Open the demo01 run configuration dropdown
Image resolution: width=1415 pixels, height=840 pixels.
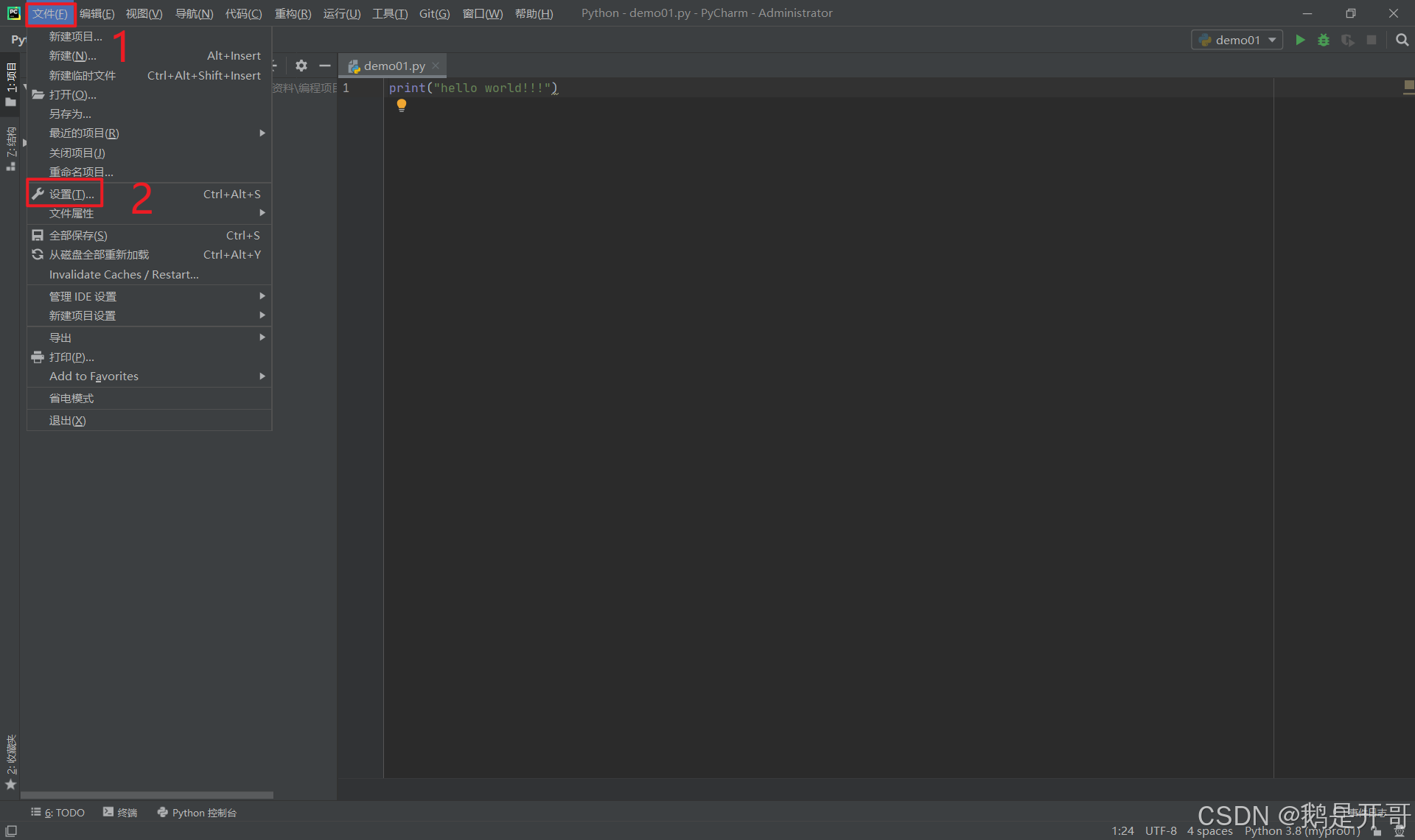(1237, 40)
